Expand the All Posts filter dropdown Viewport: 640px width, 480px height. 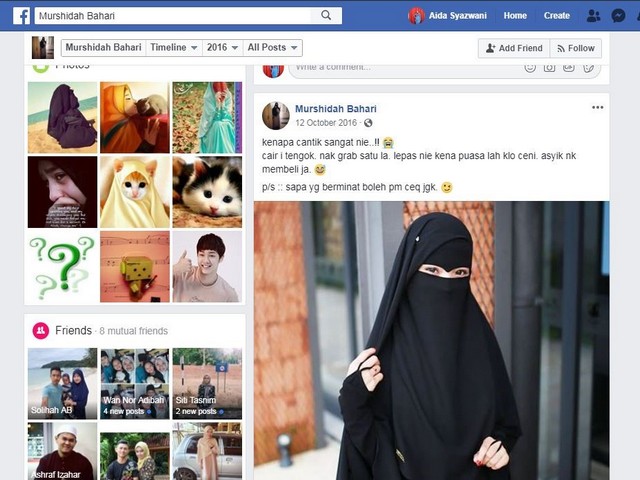(x=272, y=48)
